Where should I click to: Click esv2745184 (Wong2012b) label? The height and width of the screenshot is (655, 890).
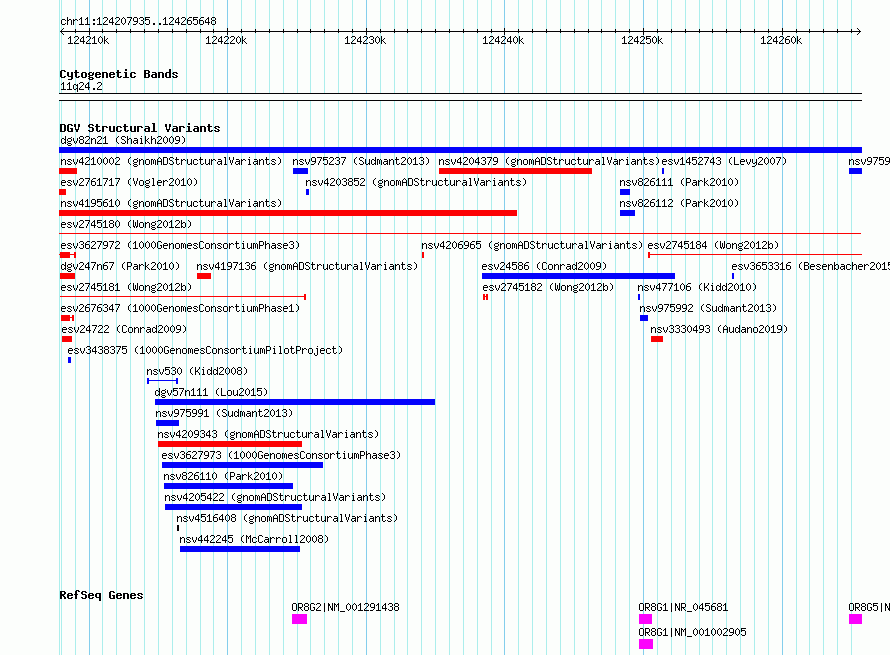coord(713,245)
